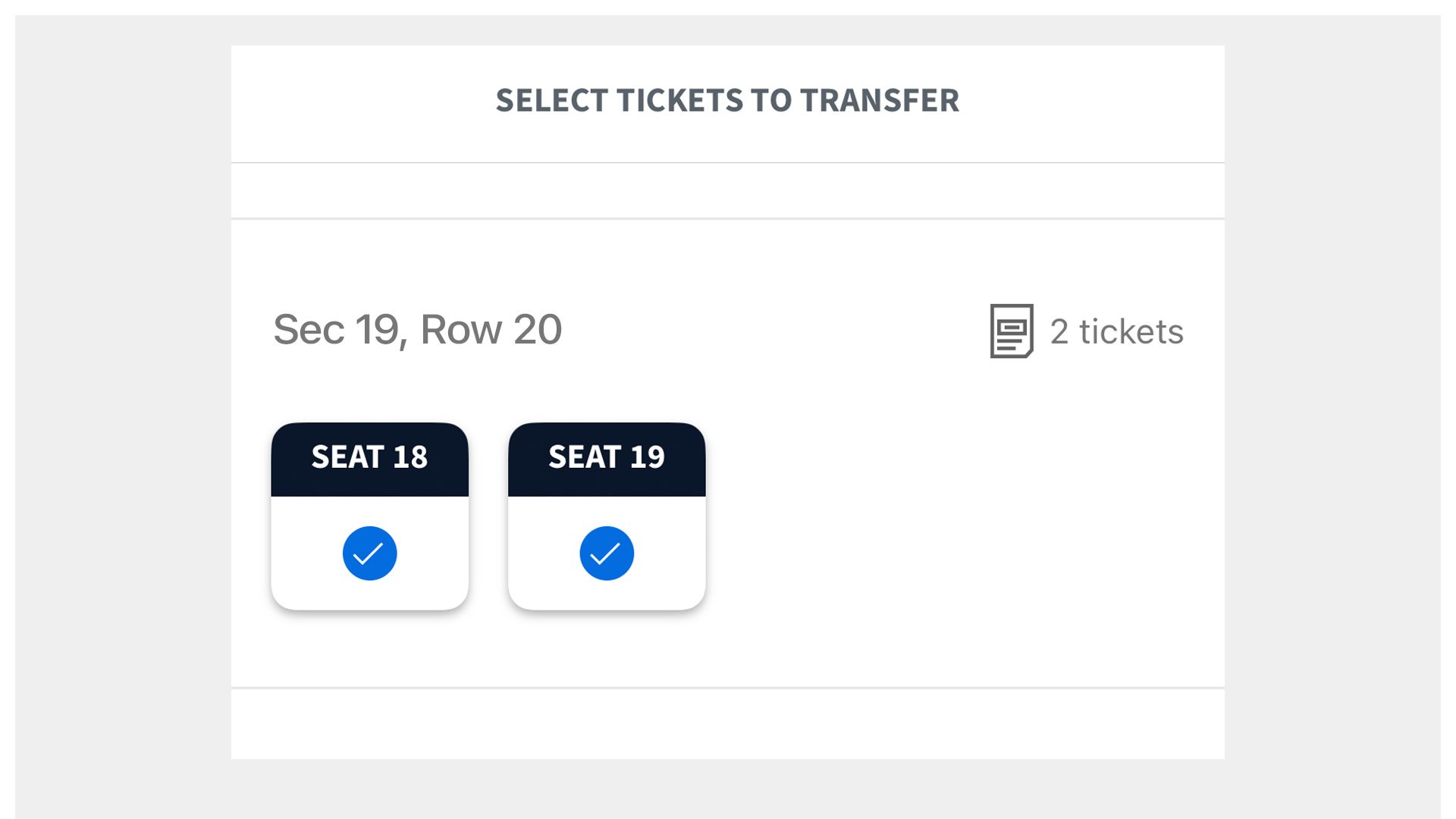Click the "SELECT TICKETS TO TRANSFER" heading
Screen dimensions: 1456x819
tap(727, 101)
